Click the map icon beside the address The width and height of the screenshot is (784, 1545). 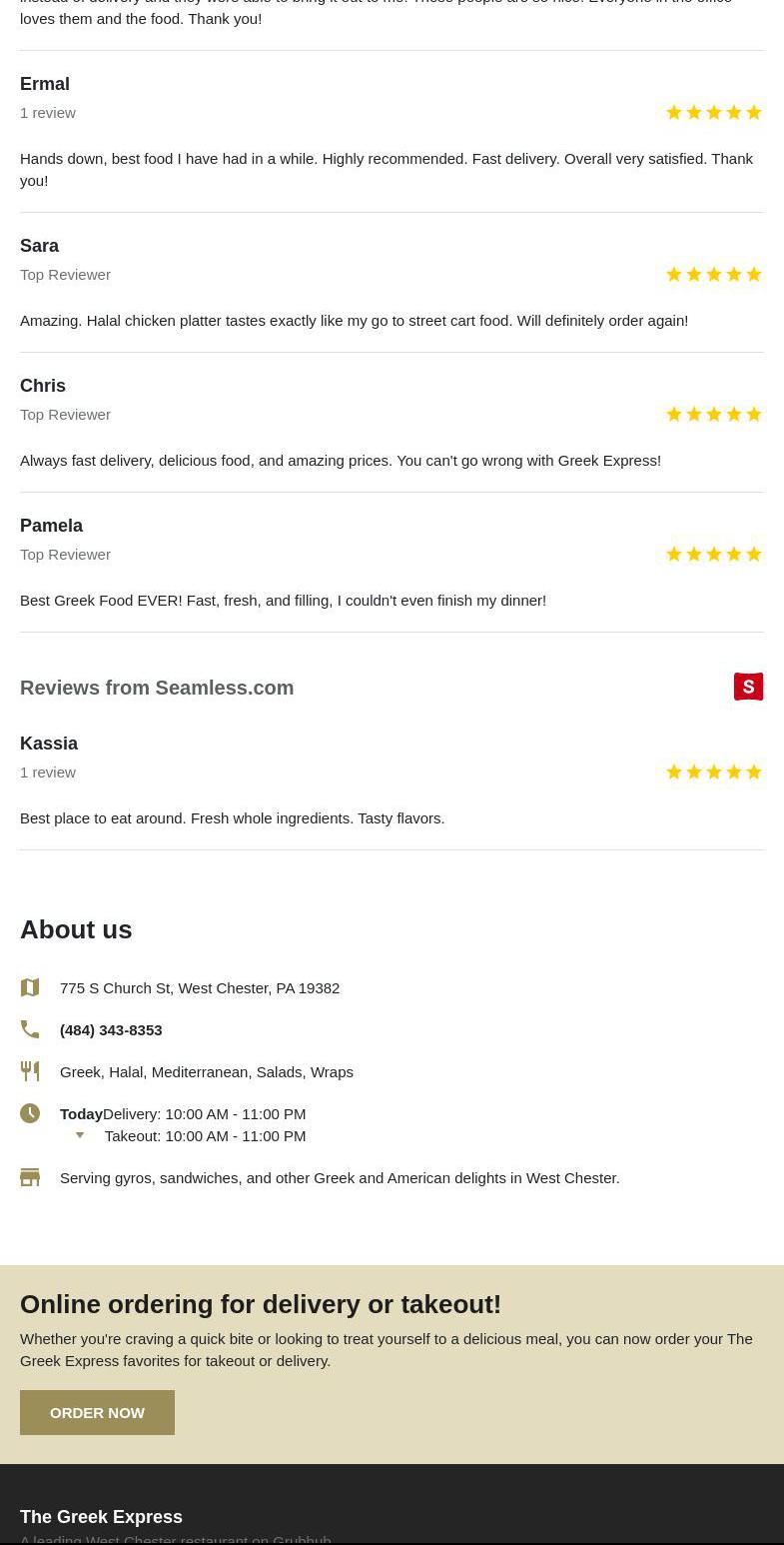(x=30, y=987)
